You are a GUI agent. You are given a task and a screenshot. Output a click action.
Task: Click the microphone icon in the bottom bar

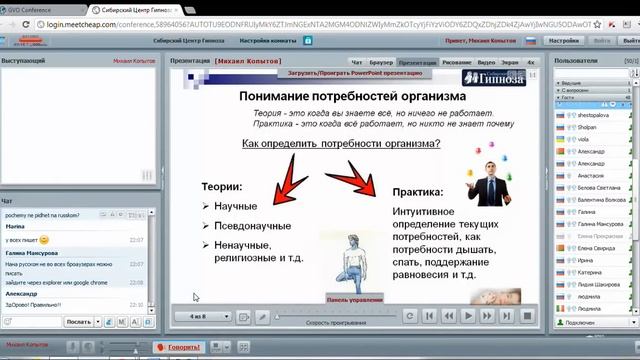point(73,347)
